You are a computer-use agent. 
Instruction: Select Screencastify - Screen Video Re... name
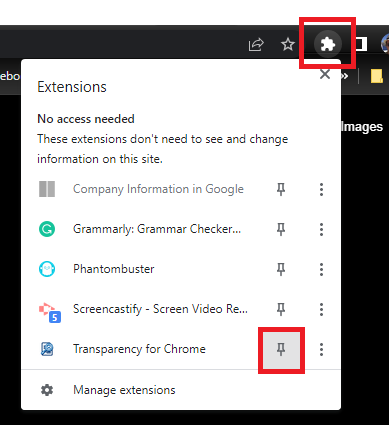pyautogui.click(x=160, y=309)
